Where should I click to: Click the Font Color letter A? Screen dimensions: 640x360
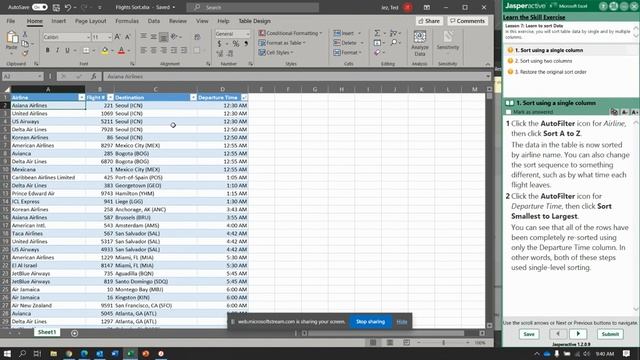(121, 50)
